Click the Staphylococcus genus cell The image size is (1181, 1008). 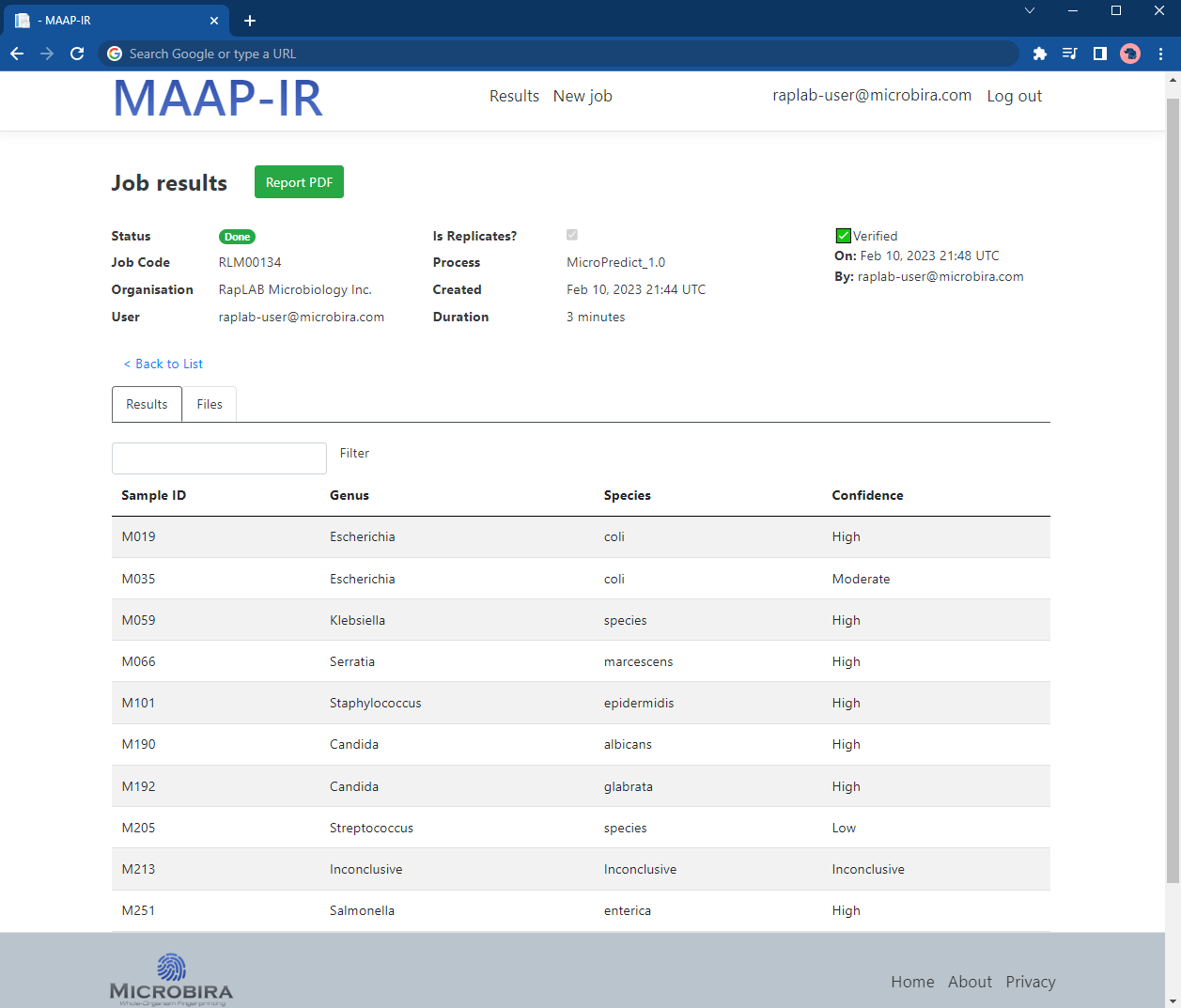coord(376,703)
